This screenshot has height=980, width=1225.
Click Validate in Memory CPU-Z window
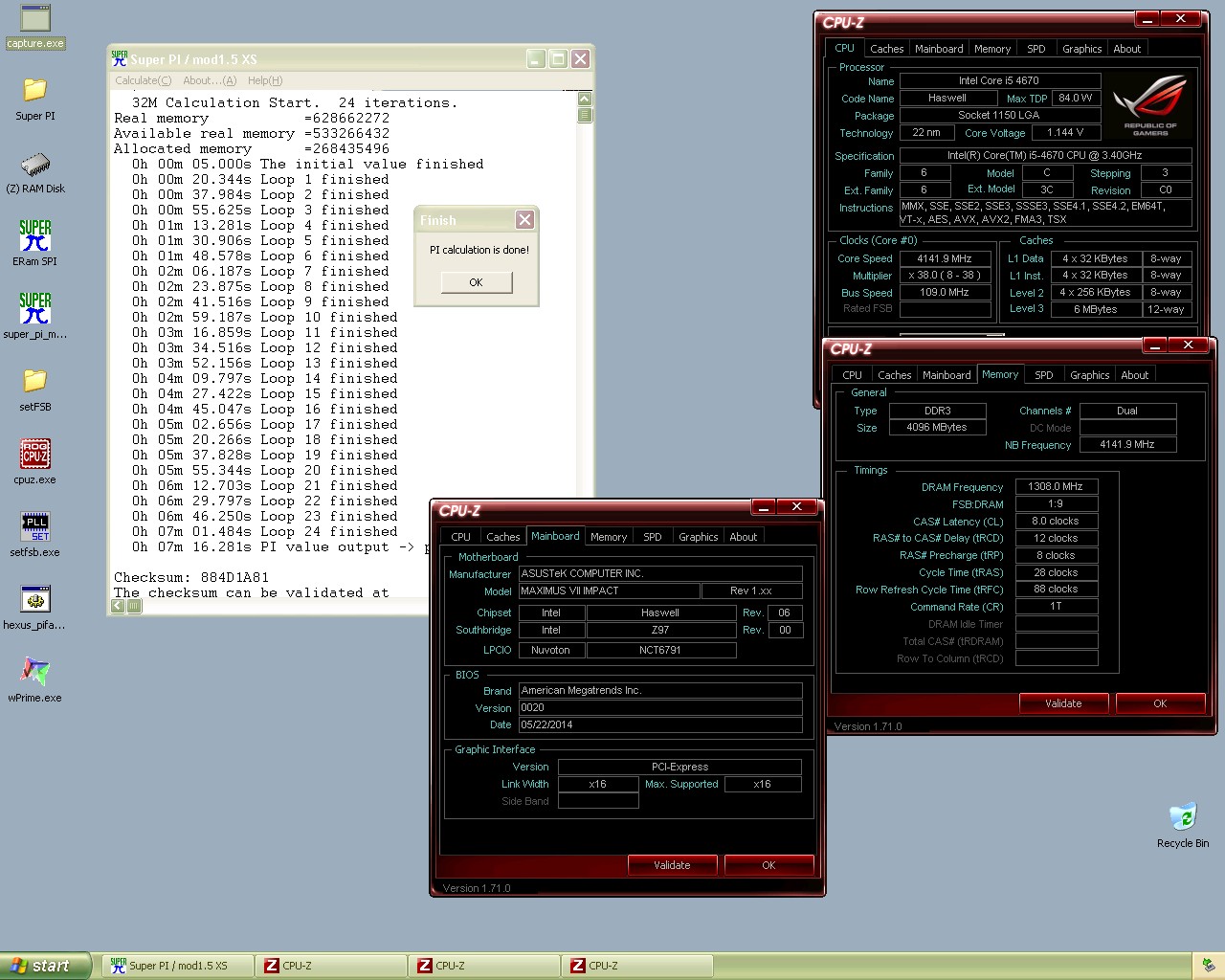(1063, 703)
